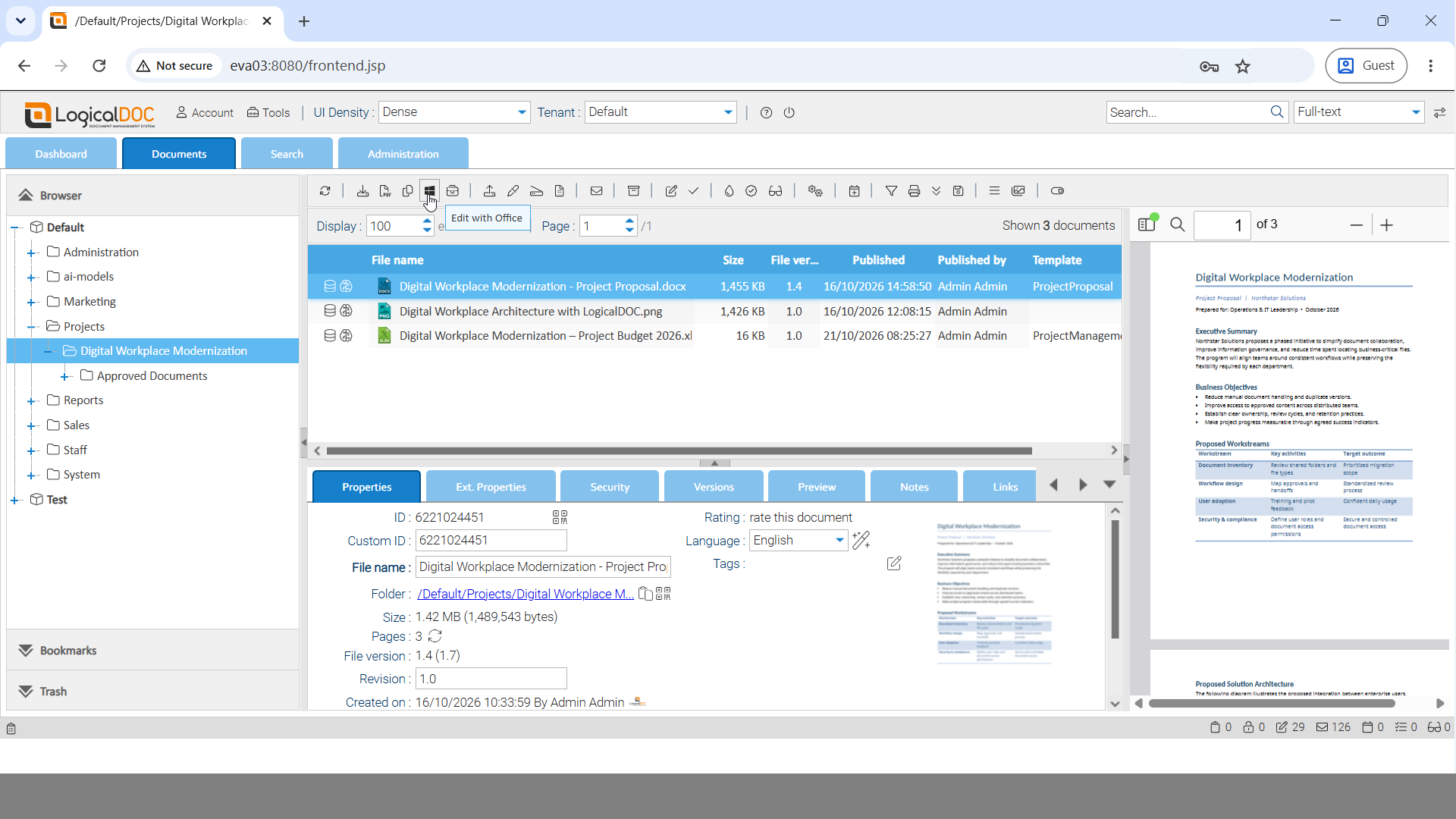Click the edit Tags pencil icon
The image size is (1456, 819).
pos(894,563)
